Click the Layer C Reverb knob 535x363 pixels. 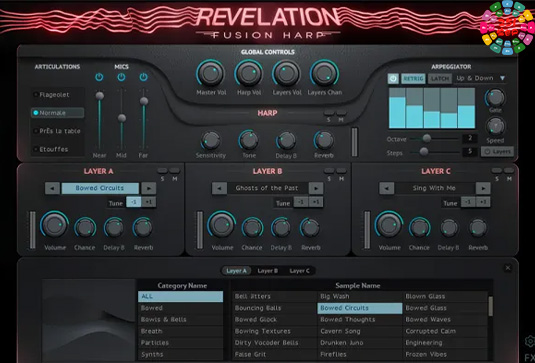click(478, 228)
